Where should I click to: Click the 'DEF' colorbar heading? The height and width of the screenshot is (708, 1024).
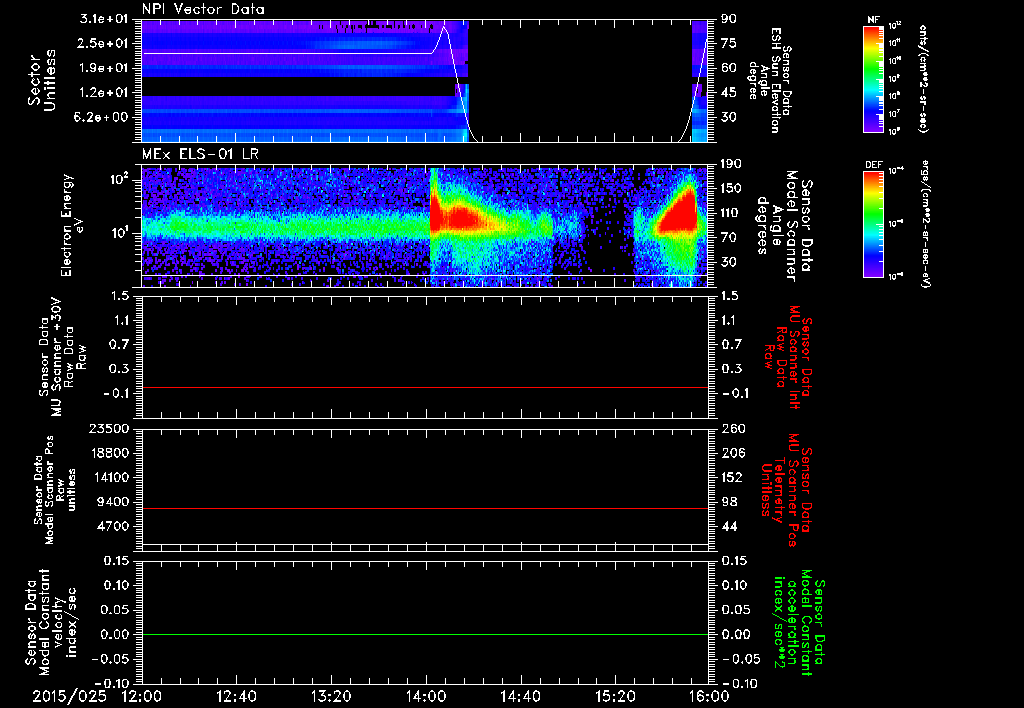tap(874, 165)
